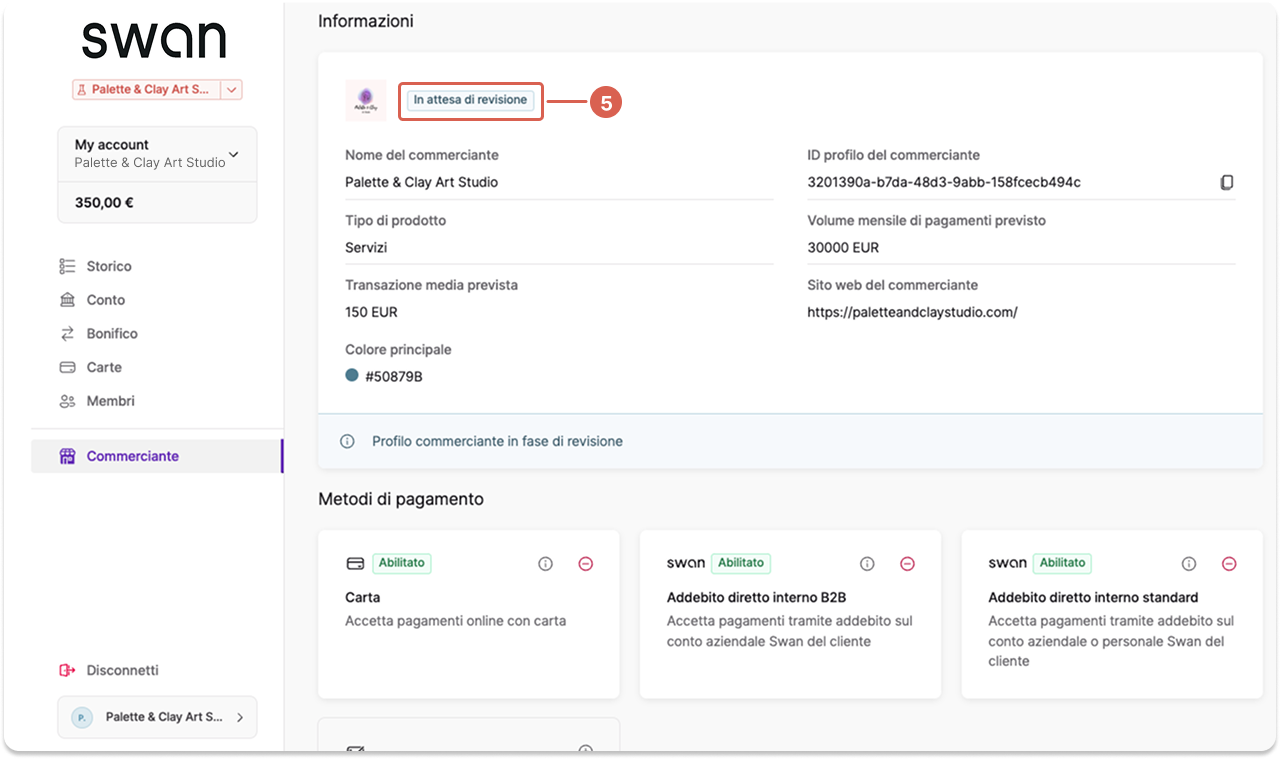Image resolution: width=1280 pixels, height=759 pixels.
Task: Click the Addebito diretto interno B2B title
Action: tap(756, 597)
